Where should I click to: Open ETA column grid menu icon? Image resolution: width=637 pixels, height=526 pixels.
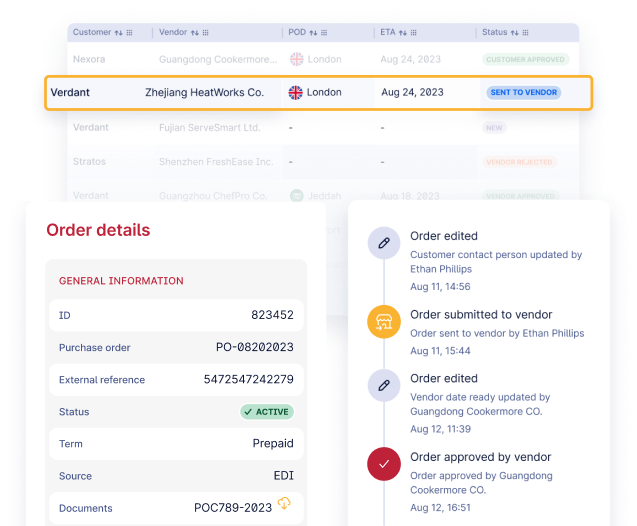click(414, 33)
